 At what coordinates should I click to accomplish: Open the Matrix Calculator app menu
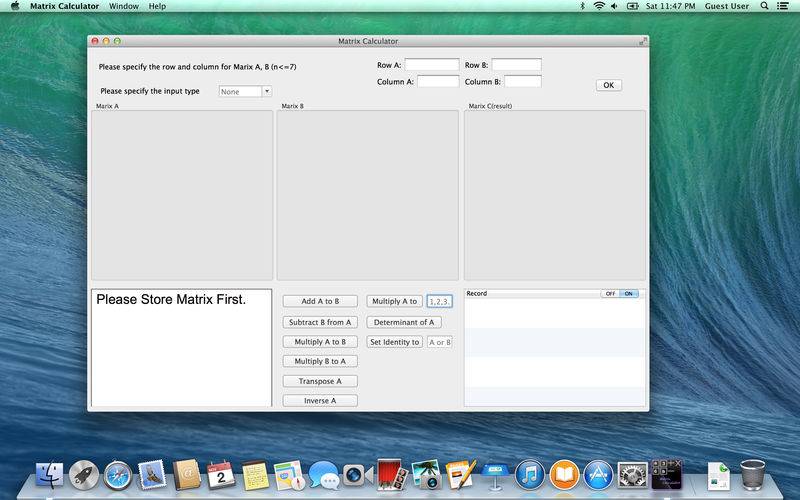click(x=64, y=6)
